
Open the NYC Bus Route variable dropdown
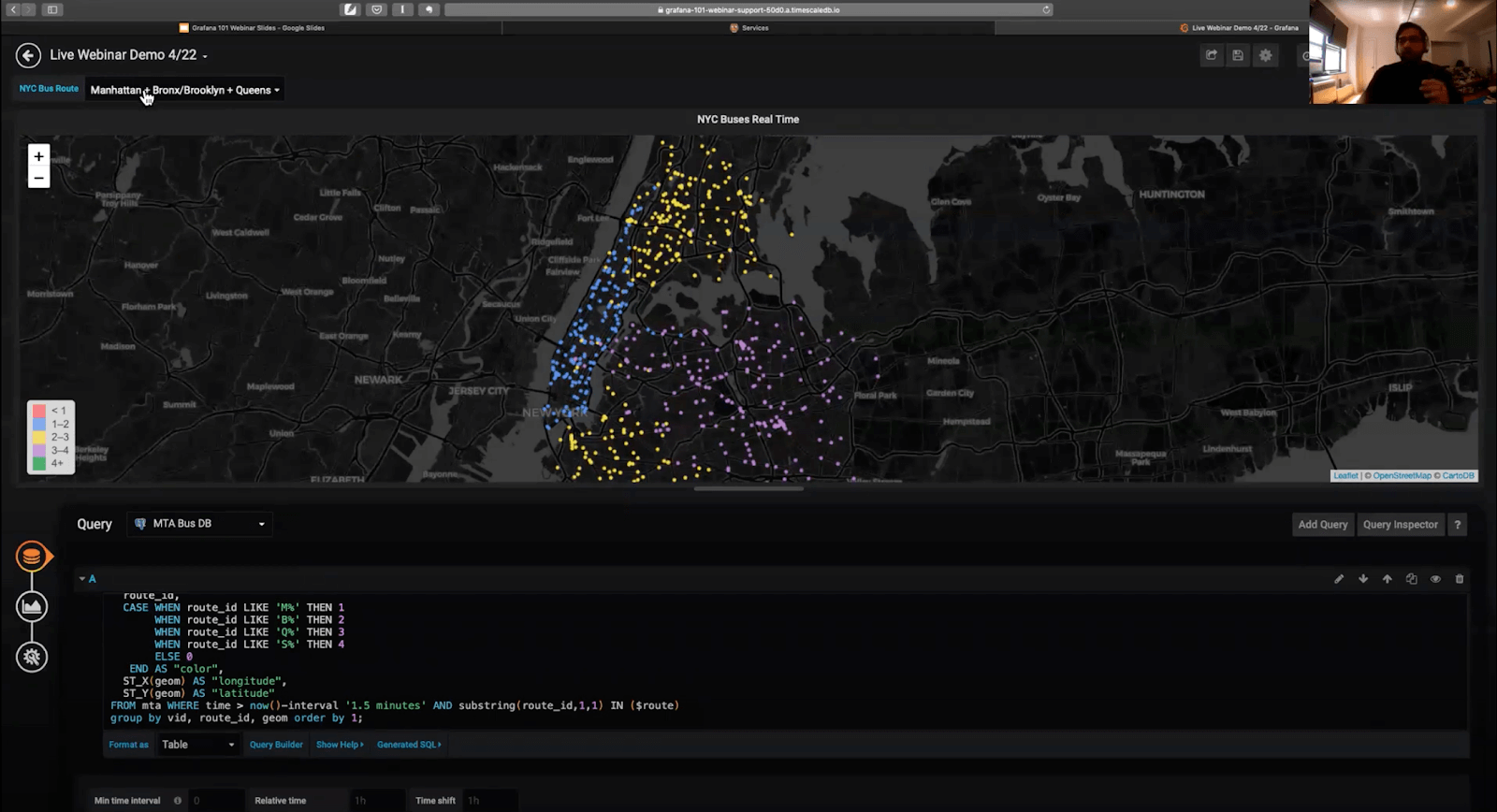tap(184, 91)
